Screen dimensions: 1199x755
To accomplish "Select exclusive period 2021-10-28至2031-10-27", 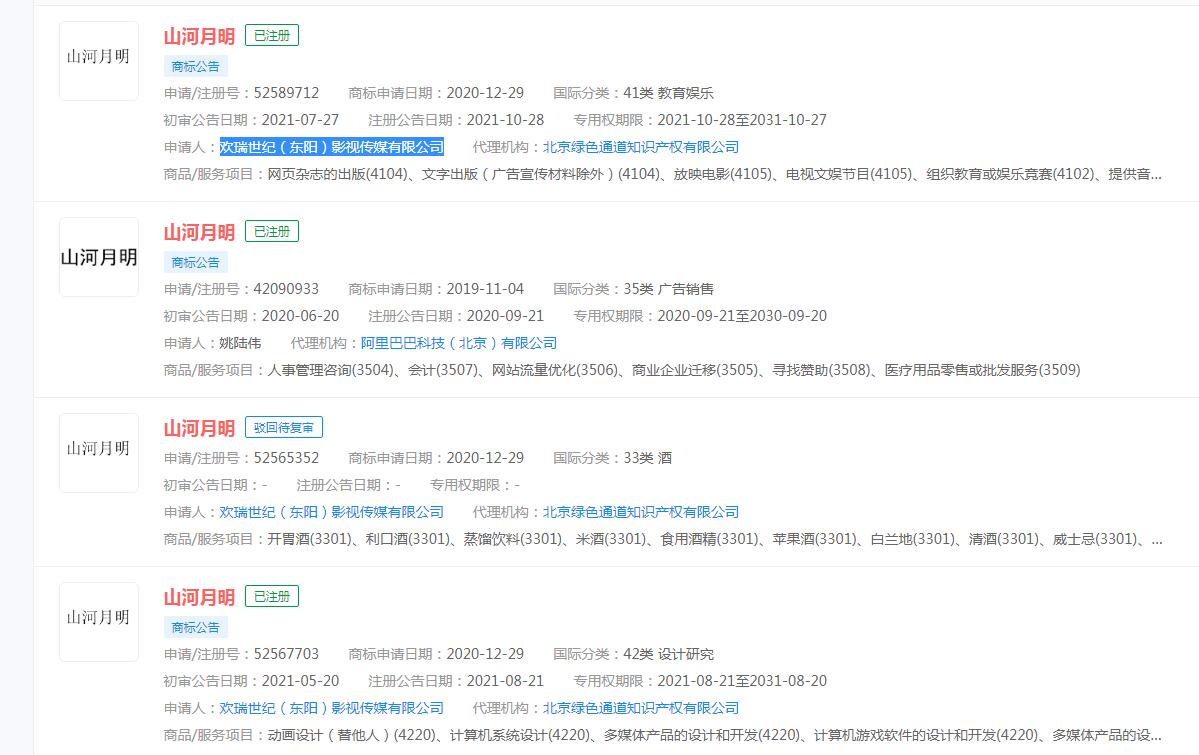I will (x=742, y=120).
